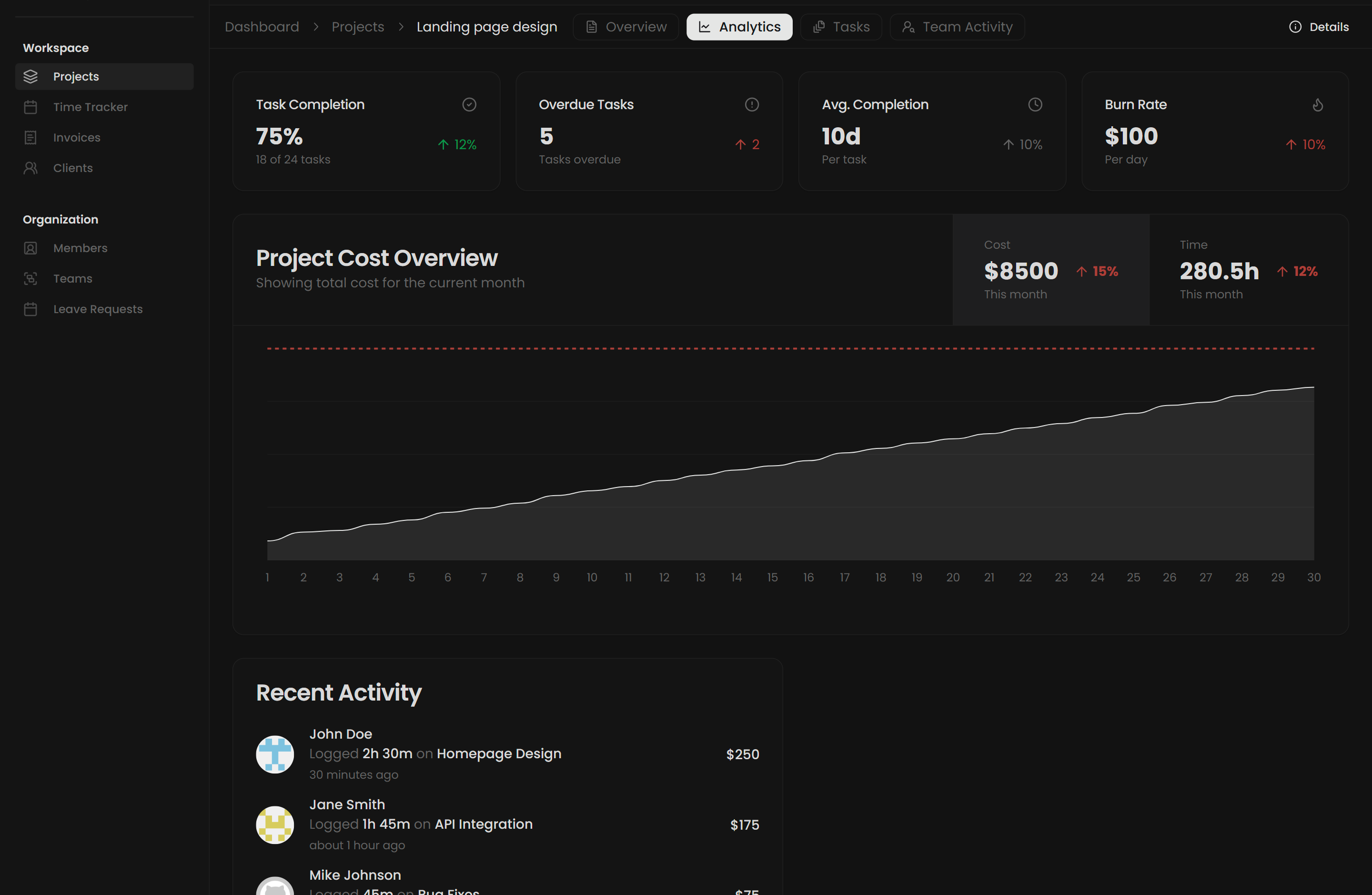Image resolution: width=1372 pixels, height=895 pixels.
Task: Click the Details info icon
Action: click(x=1295, y=27)
